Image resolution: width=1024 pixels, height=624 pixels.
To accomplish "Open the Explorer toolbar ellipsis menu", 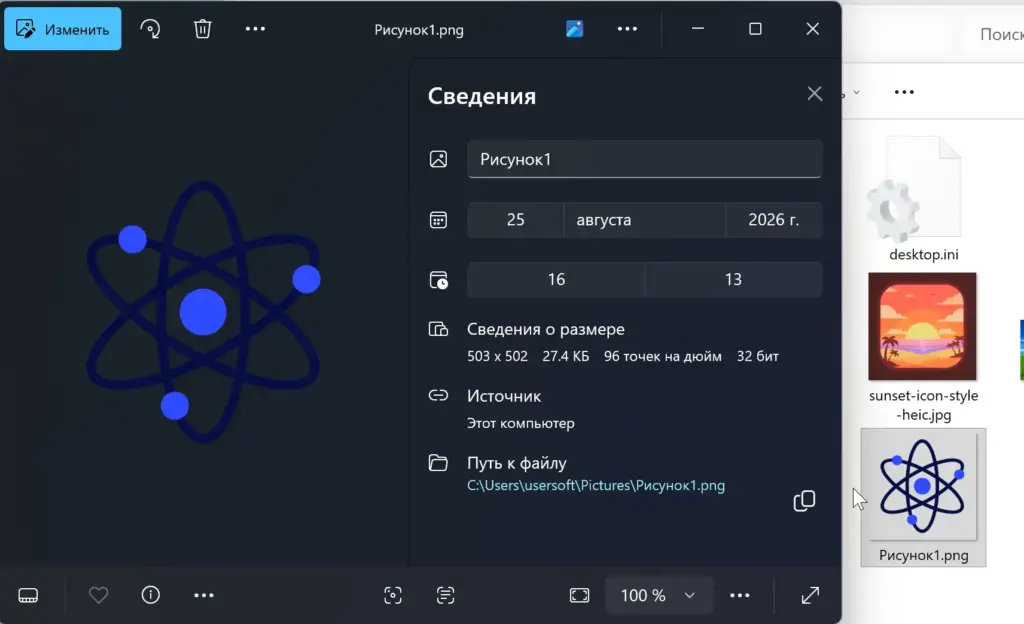I will click(904, 92).
